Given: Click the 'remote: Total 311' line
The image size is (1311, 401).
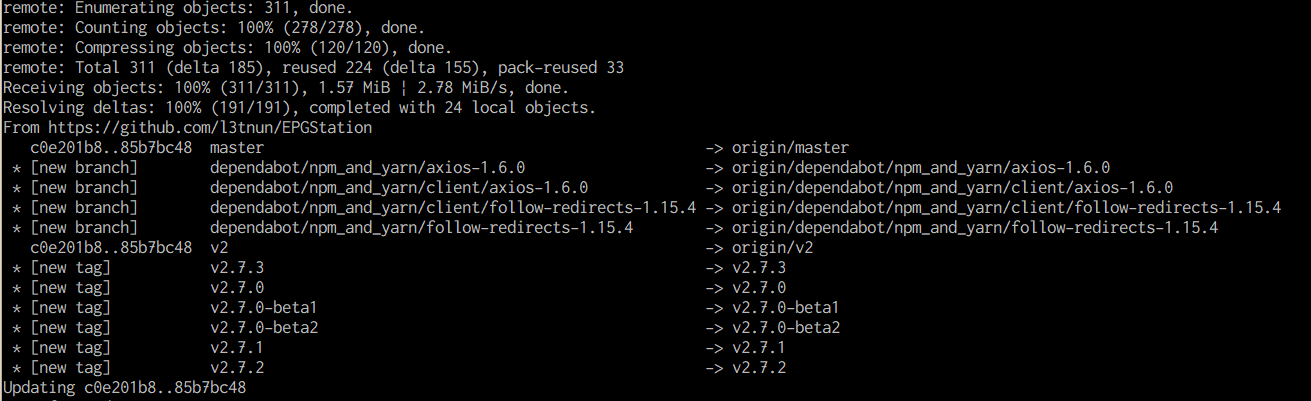Looking at the screenshot, I should (313, 68).
